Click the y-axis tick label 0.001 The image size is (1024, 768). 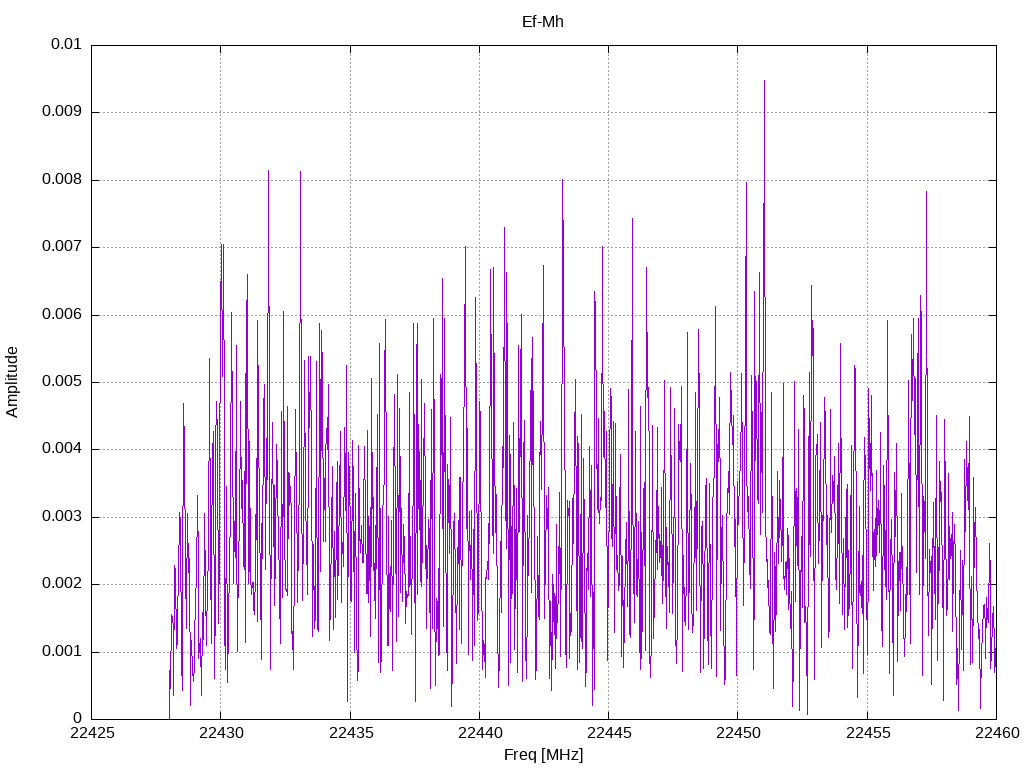(x=62, y=651)
